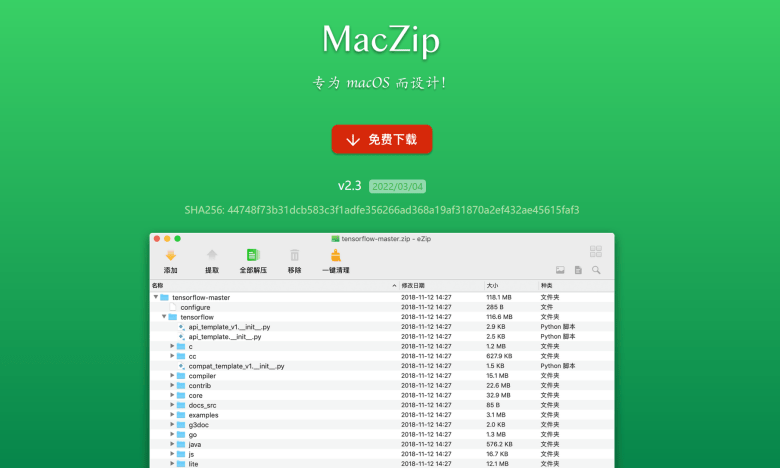Viewport: 780px width, 468px height.
Task: Click the down-arrow icon on download button
Action: click(x=353, y=140)
